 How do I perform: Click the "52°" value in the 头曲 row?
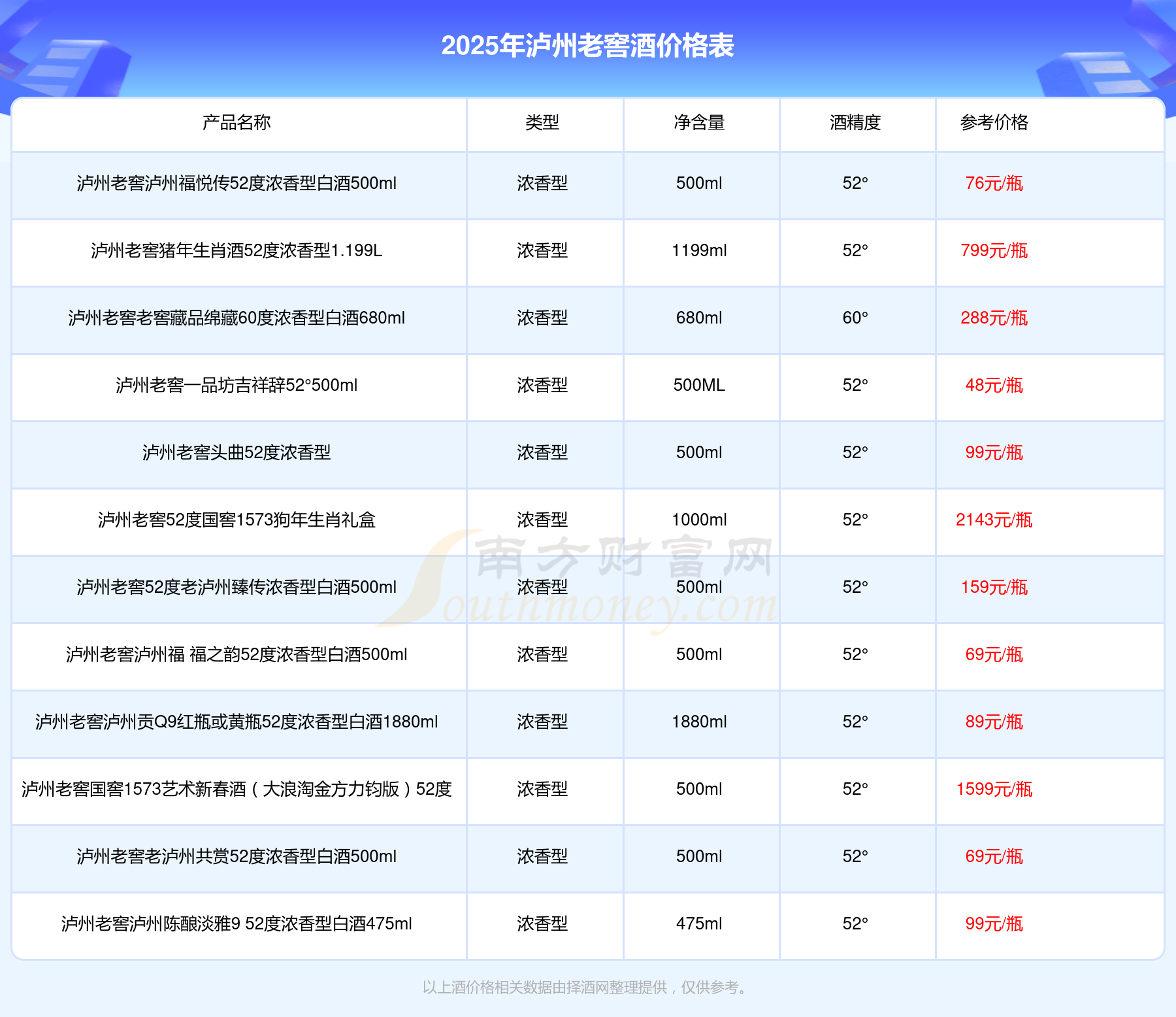[855, 452]
